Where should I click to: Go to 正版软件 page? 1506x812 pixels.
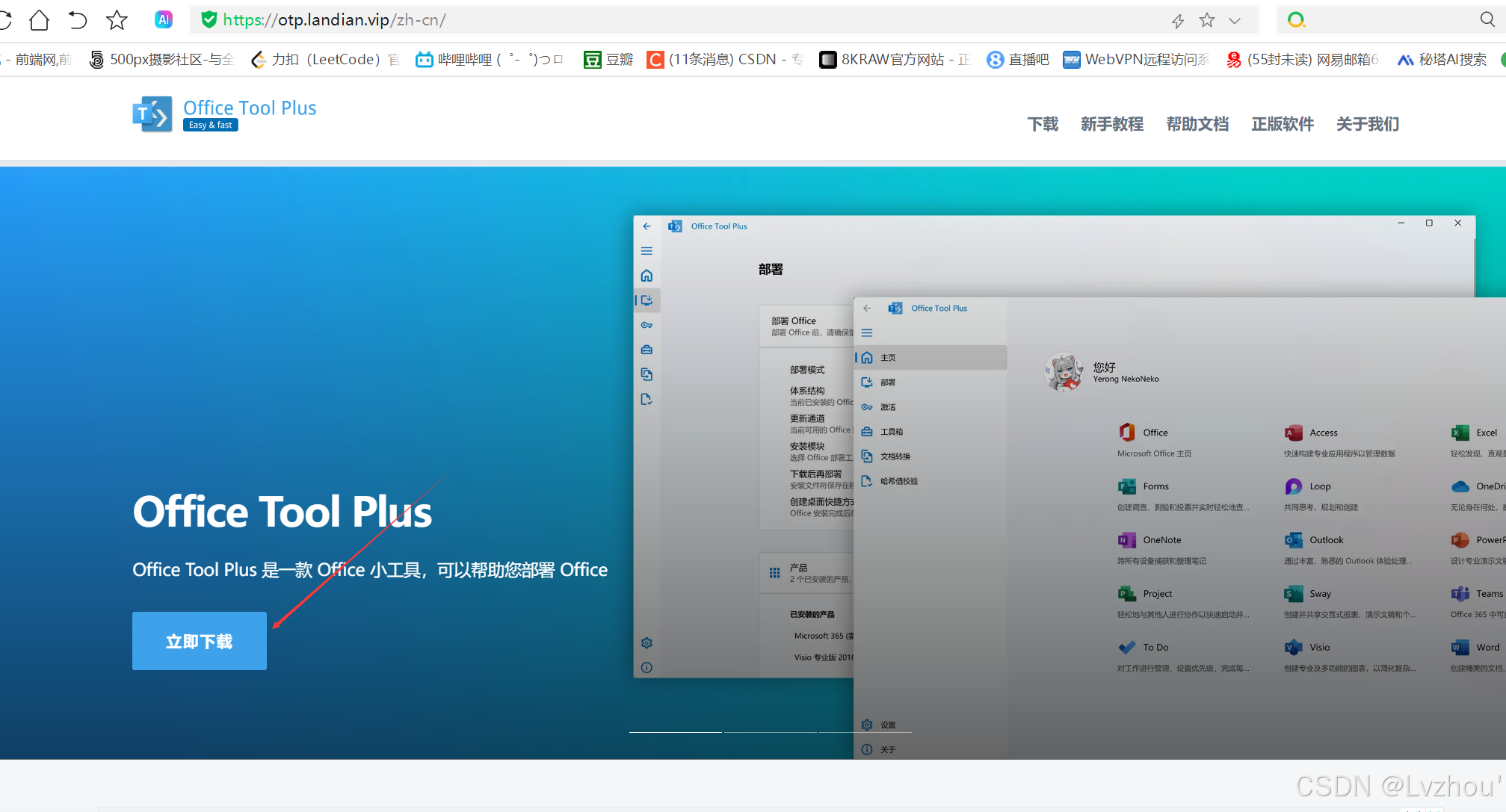point(1283,124)
